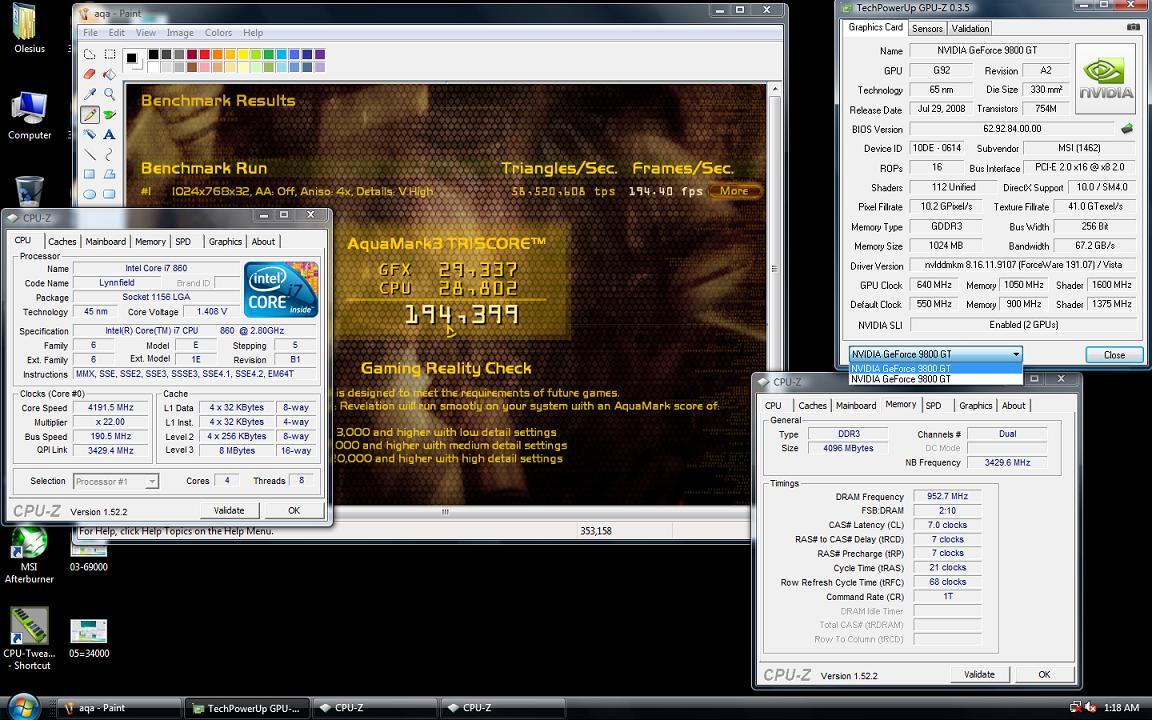Click the volume icon in system tray

point(1090,708)
